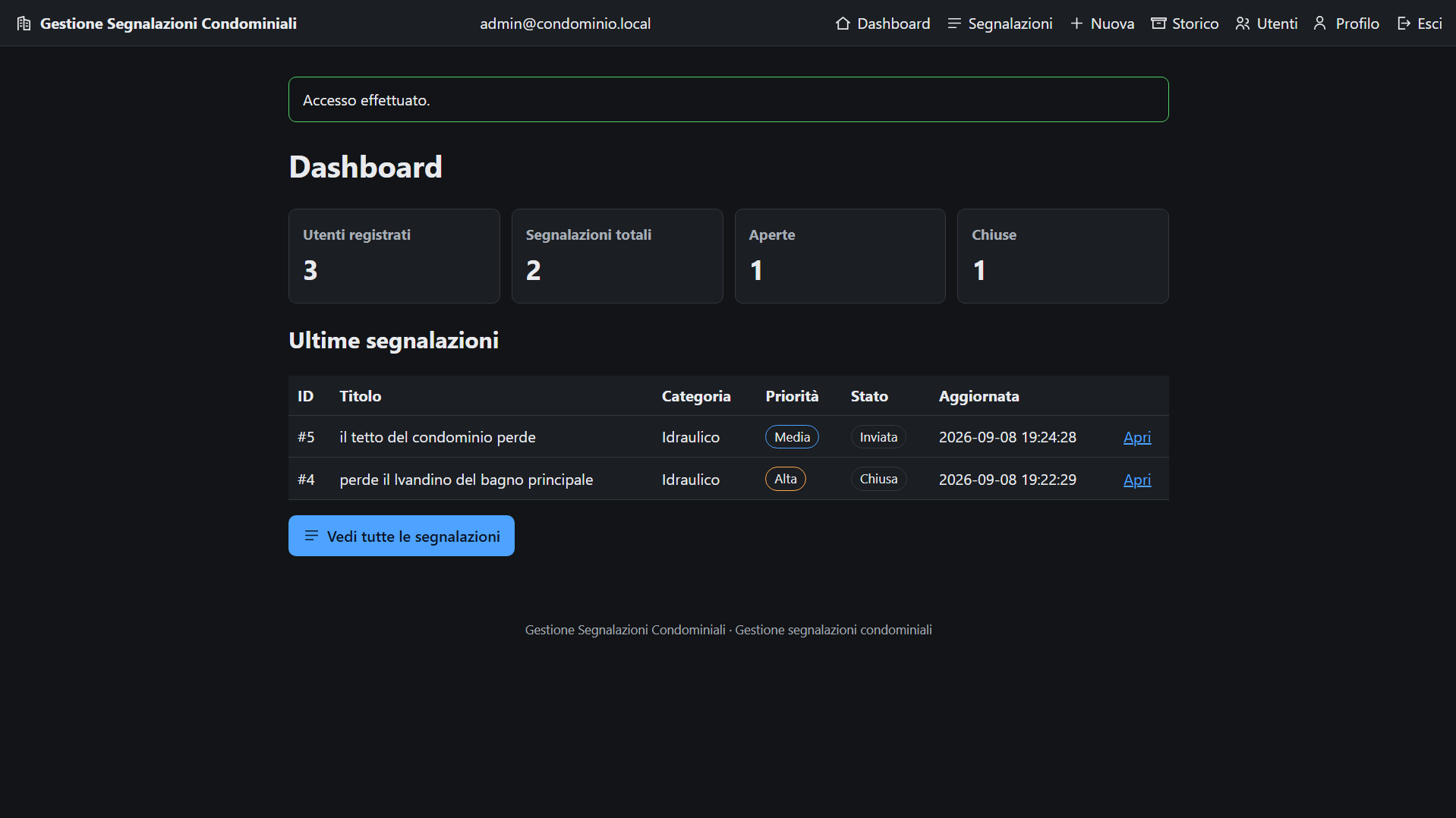Click the #5 ID cell
This screenshot has width=1456, height=818.
coord(306,437)
